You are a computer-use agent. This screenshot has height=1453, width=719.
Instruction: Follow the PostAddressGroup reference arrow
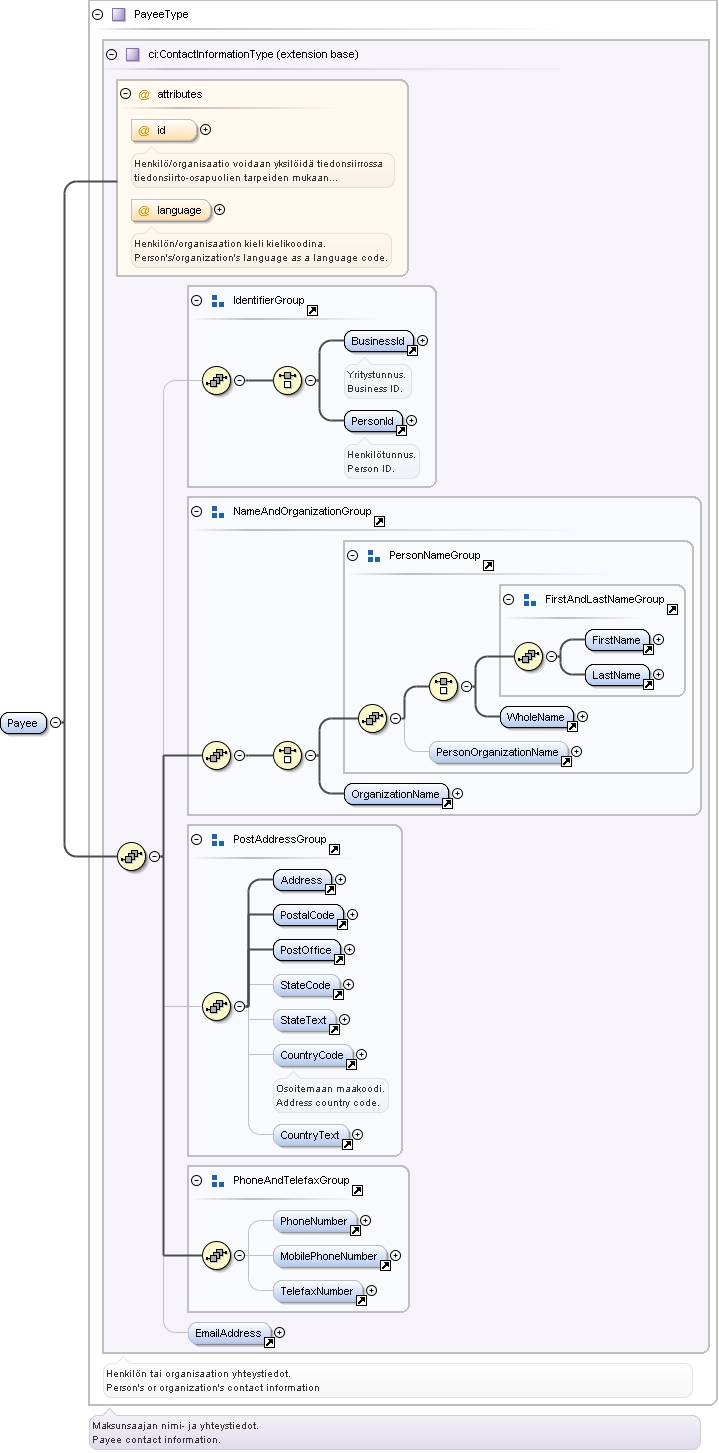(334, 850)
